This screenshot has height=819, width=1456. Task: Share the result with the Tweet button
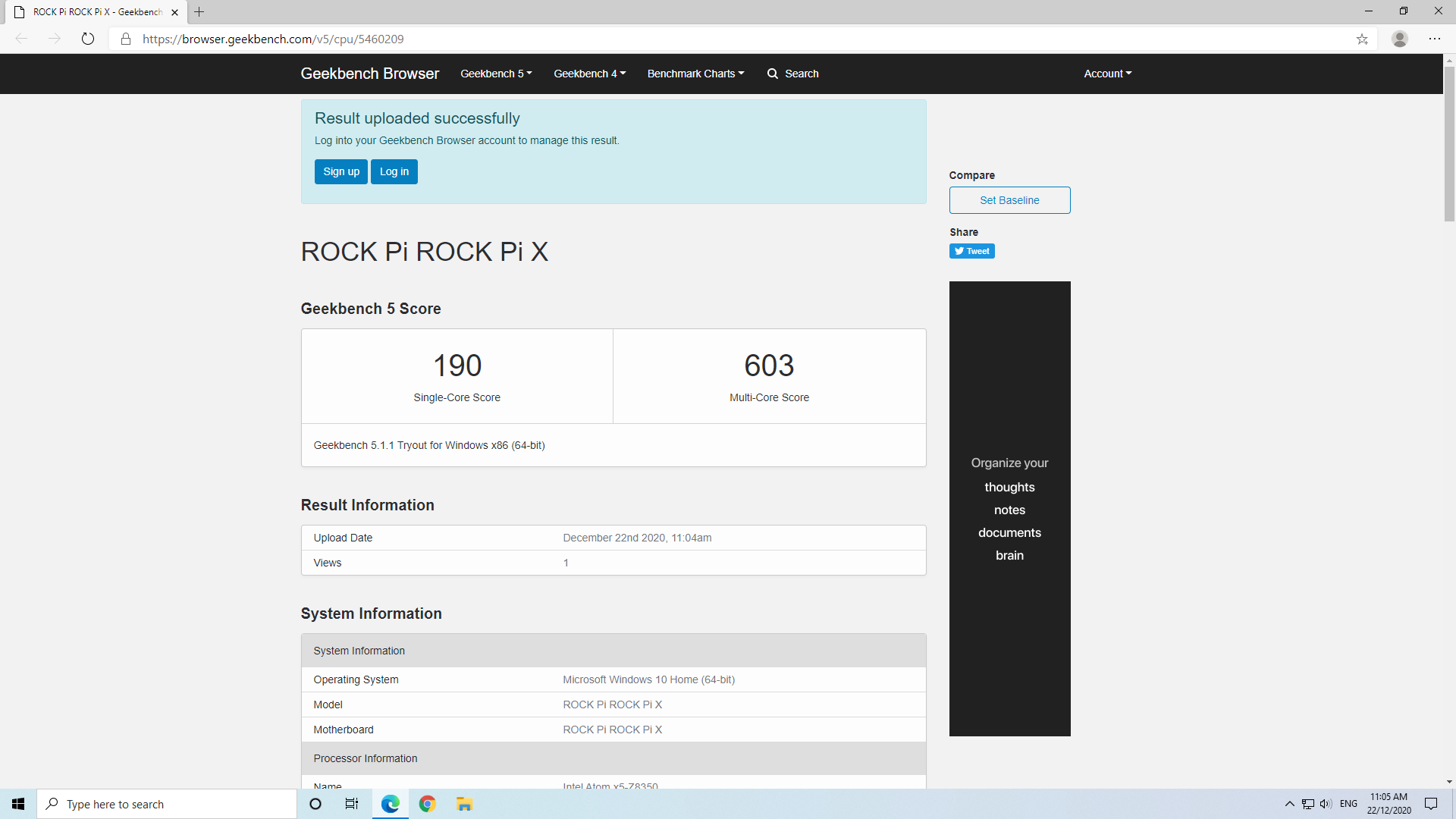point(971,251)
